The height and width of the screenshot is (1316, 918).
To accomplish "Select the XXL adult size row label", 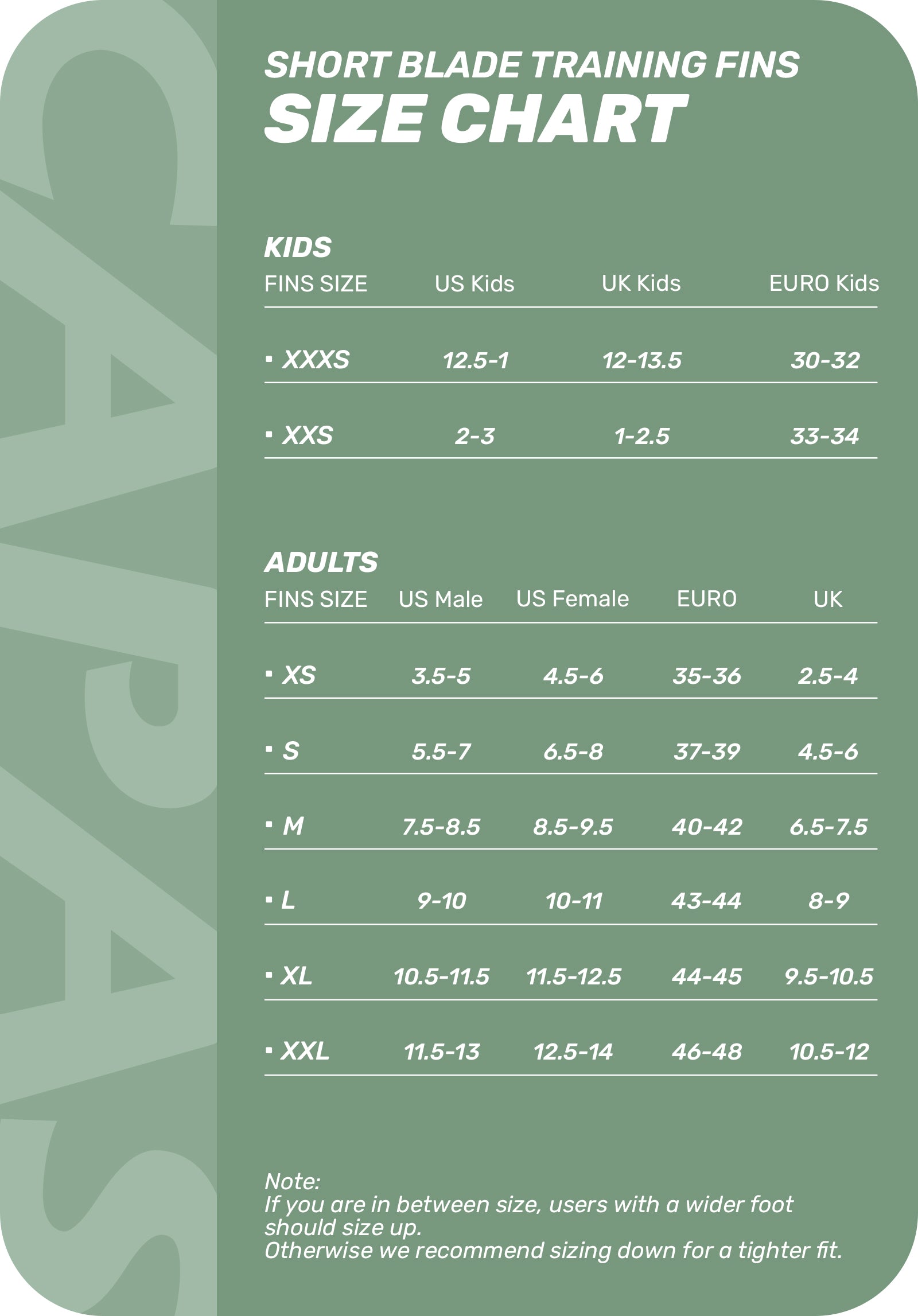I will [305, 1051].
